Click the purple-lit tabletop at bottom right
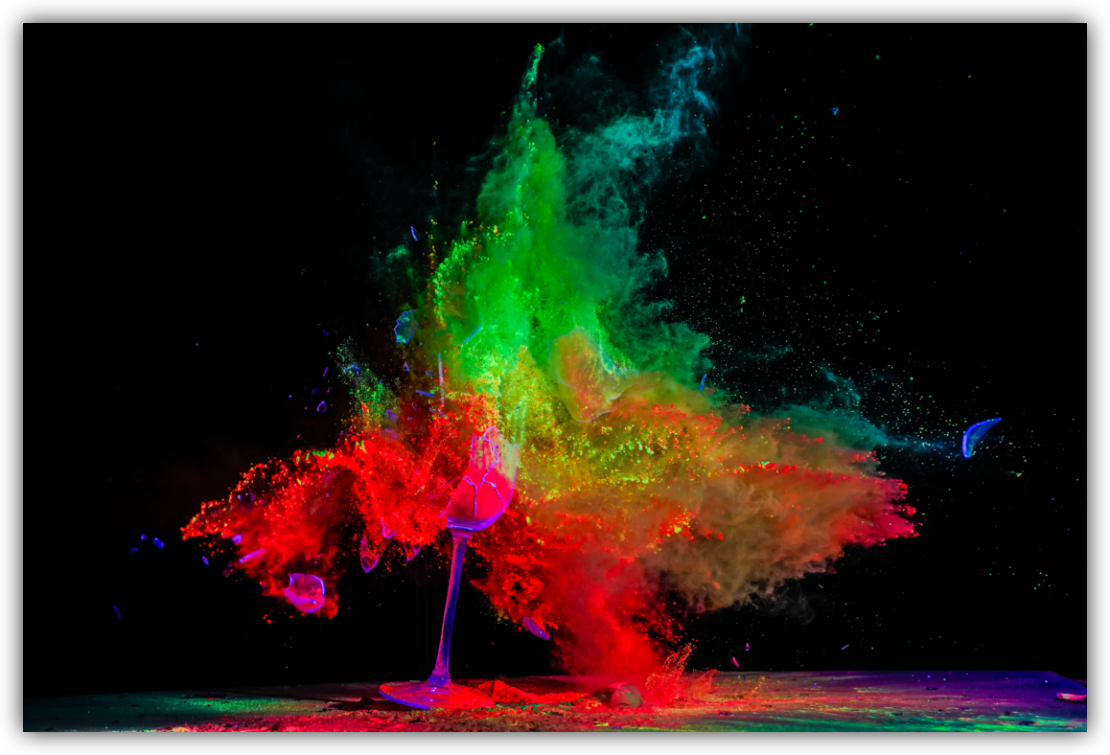Viewport: 1110px width, 755px height. pyautogui.click(x=960, y=700)
